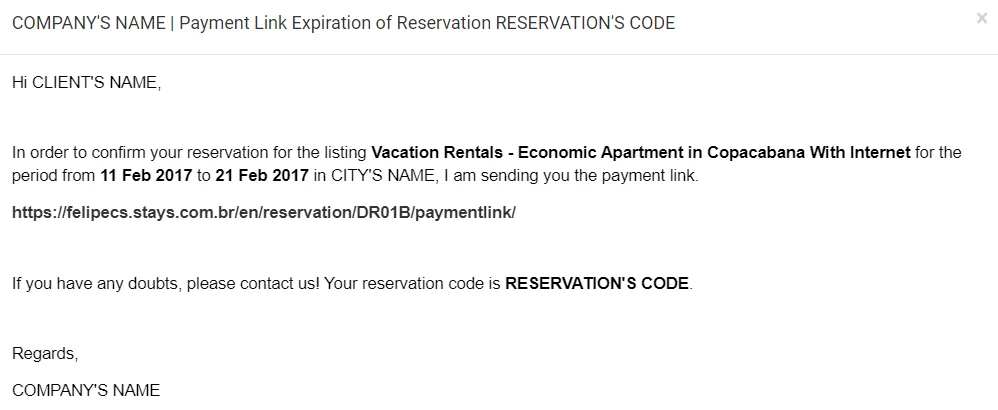This screenshot has height=410, width=998.
Task: Open the felipecs.stays.com.br payment link
Action: pos(264,213)
